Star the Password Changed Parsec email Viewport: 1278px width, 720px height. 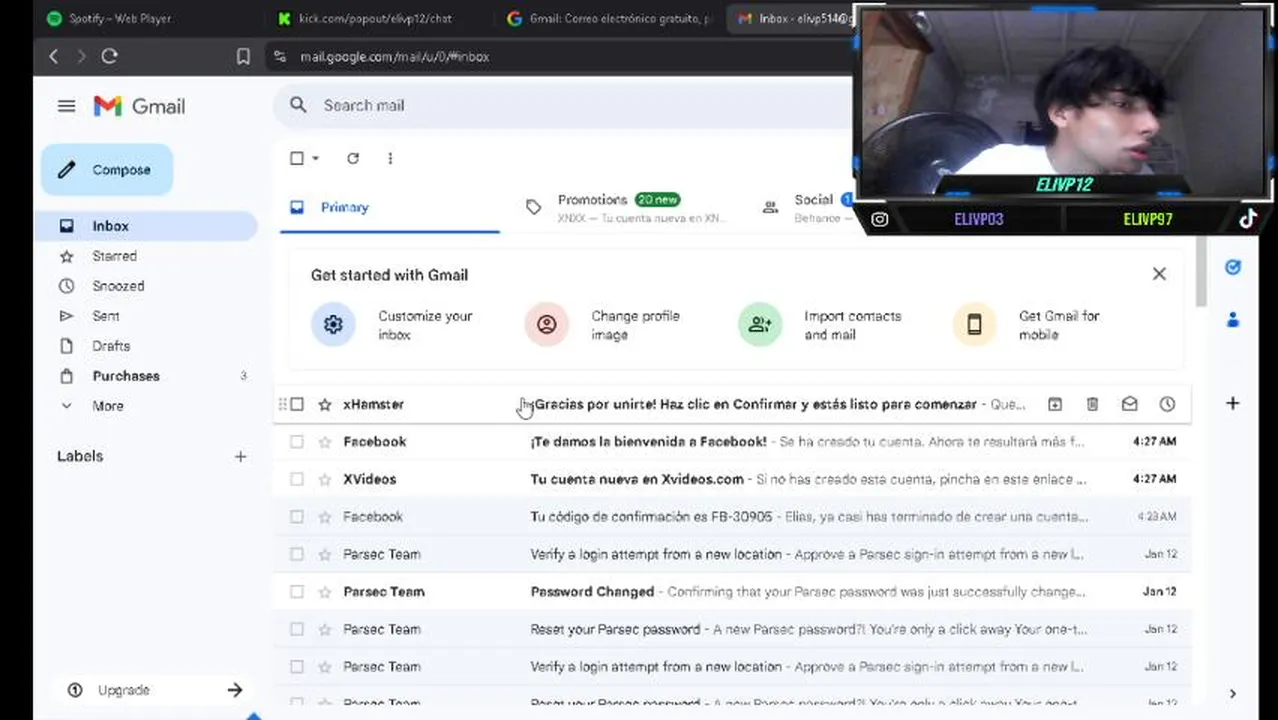tap(324, 592)
